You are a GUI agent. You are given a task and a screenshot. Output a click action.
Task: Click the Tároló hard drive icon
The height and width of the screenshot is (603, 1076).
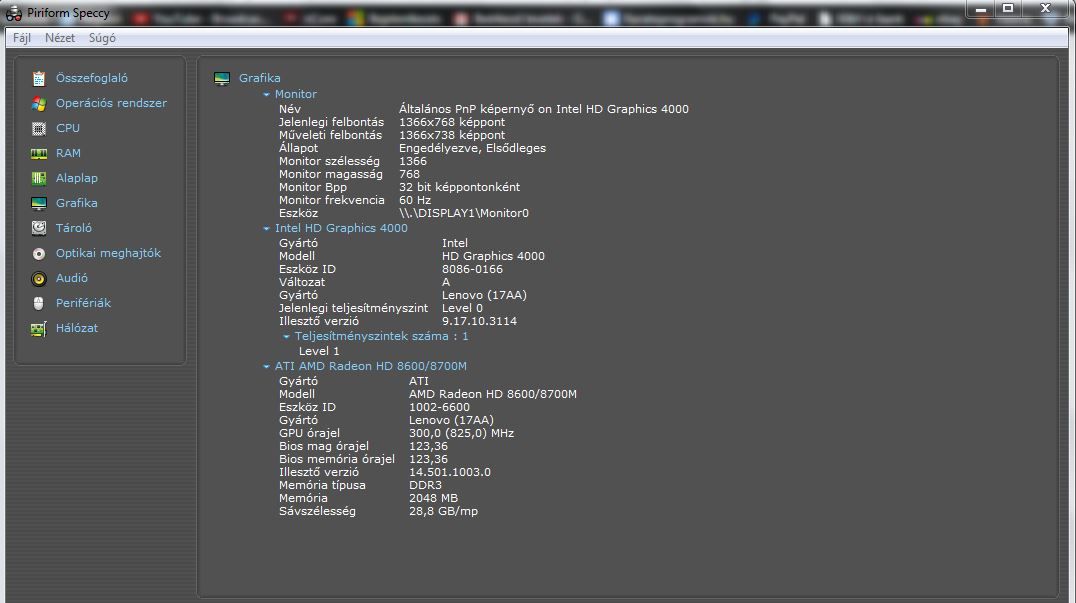coord(39,228)
